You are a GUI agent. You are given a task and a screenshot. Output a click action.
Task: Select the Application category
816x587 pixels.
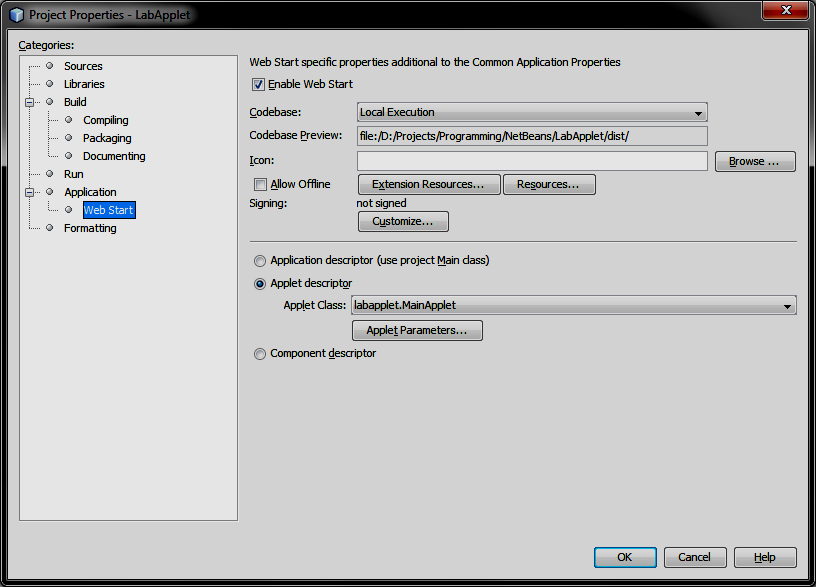click(x=90, y=192)
